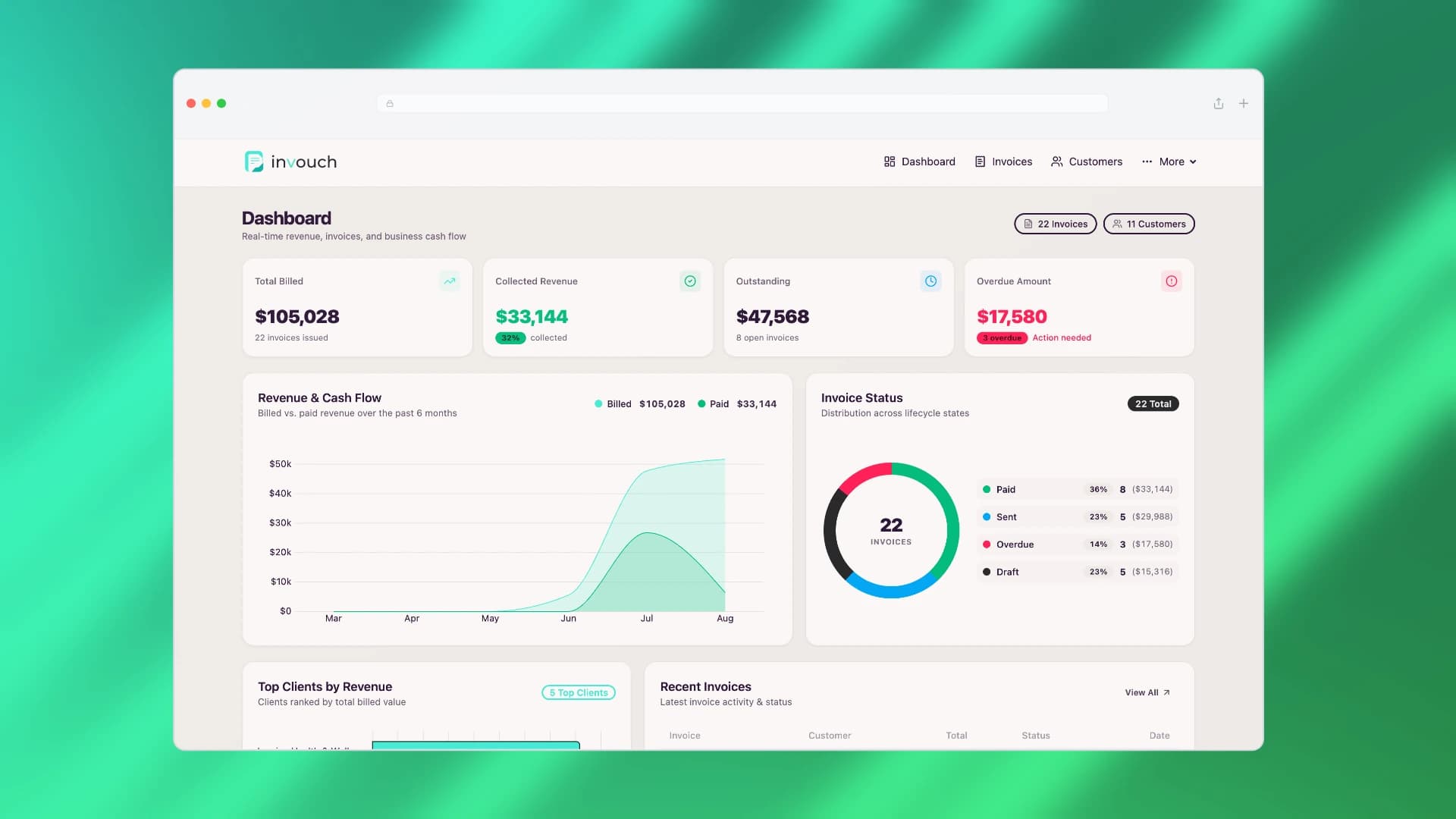1456x819 pixels.
Task: Select the Paid status row
Action: (x=1078, y=489)
